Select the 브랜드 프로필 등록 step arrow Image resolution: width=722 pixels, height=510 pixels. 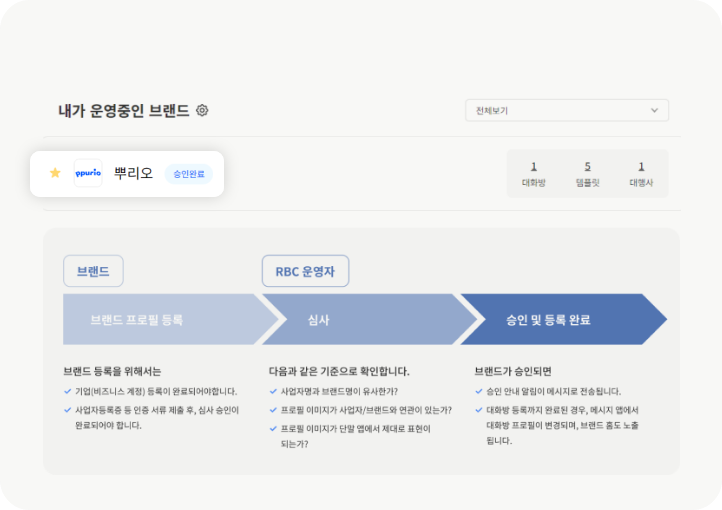coord(170,319)
